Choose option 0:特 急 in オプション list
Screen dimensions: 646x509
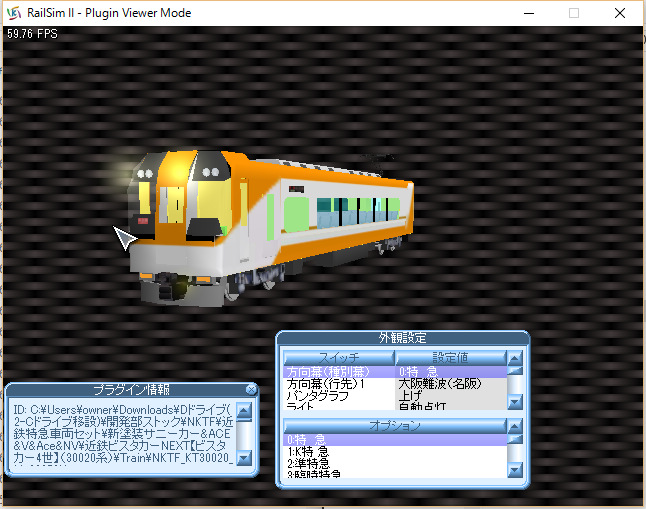click(395, 440)
